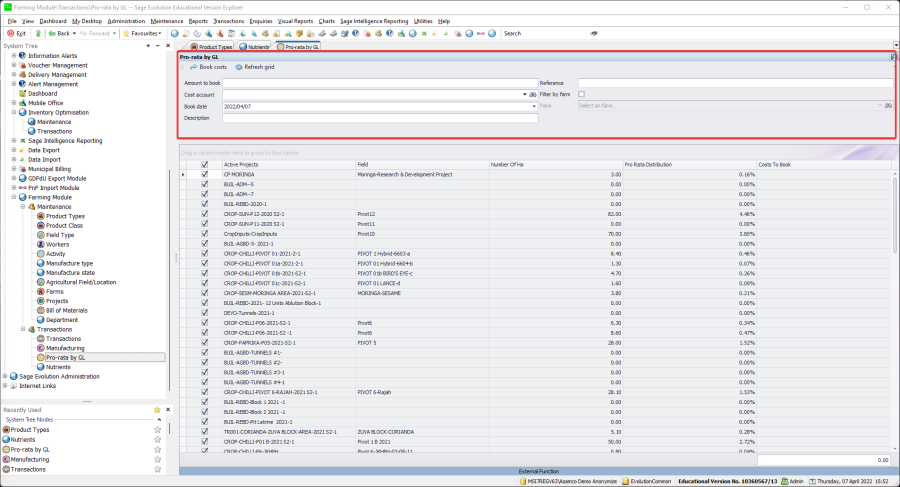
Task: Click the Refresh grid icon
Action: 239,67
